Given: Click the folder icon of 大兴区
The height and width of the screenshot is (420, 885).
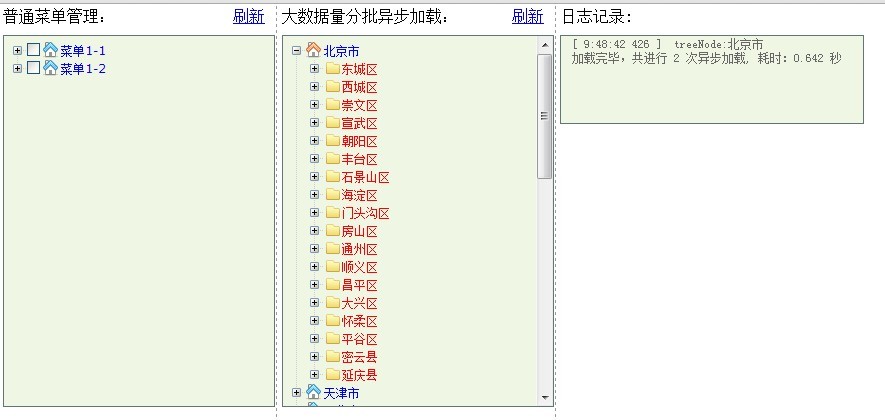Looking at the screenshot, I should tap(332, 303).
